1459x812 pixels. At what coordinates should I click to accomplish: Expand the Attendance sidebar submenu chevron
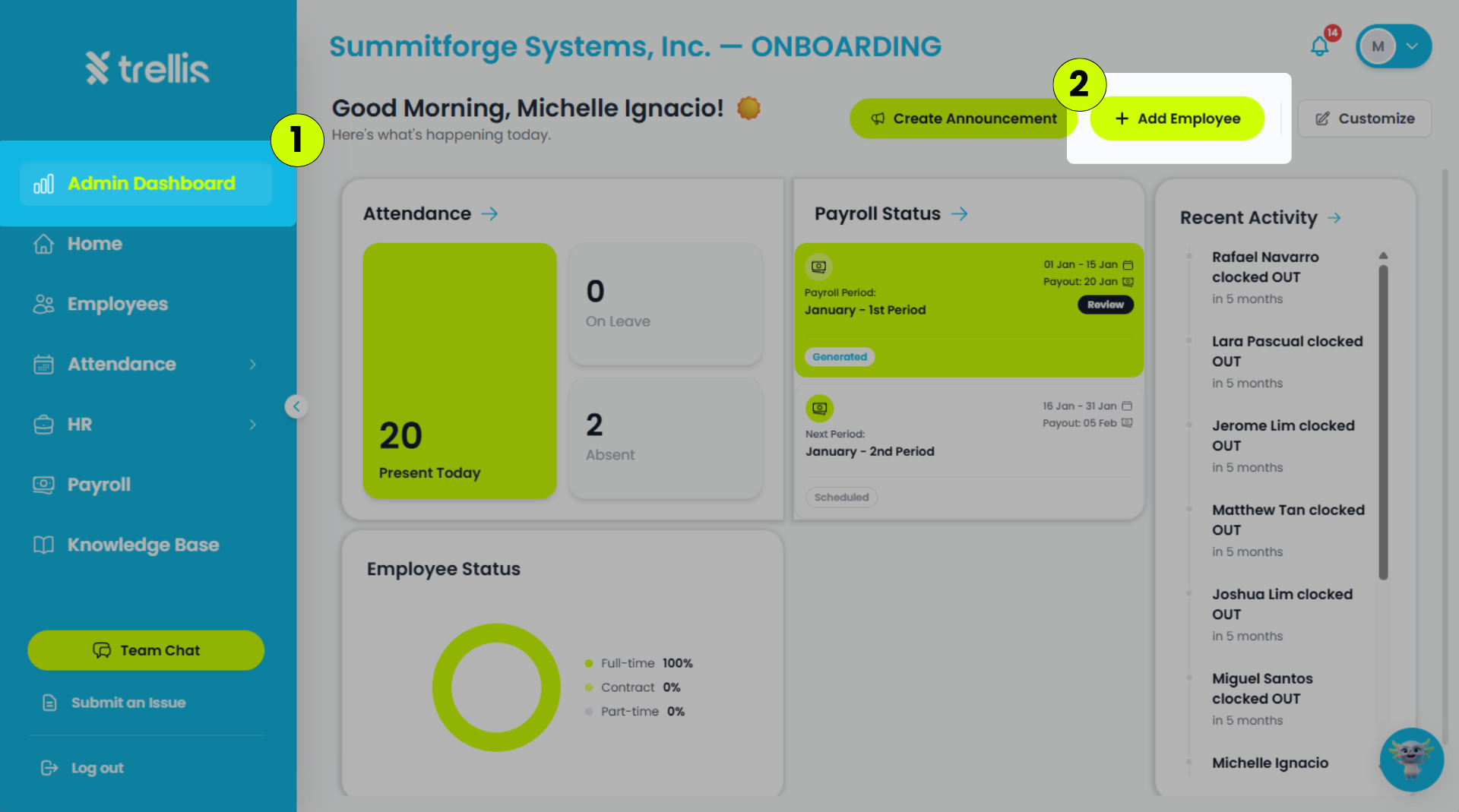[252, 365]
